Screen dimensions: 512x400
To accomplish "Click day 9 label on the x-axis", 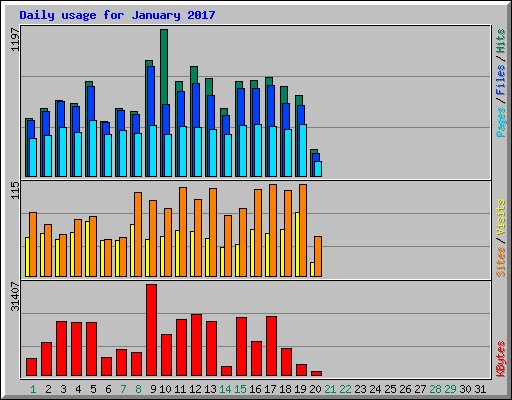I will pyautogui.click(x=153, y=389).
